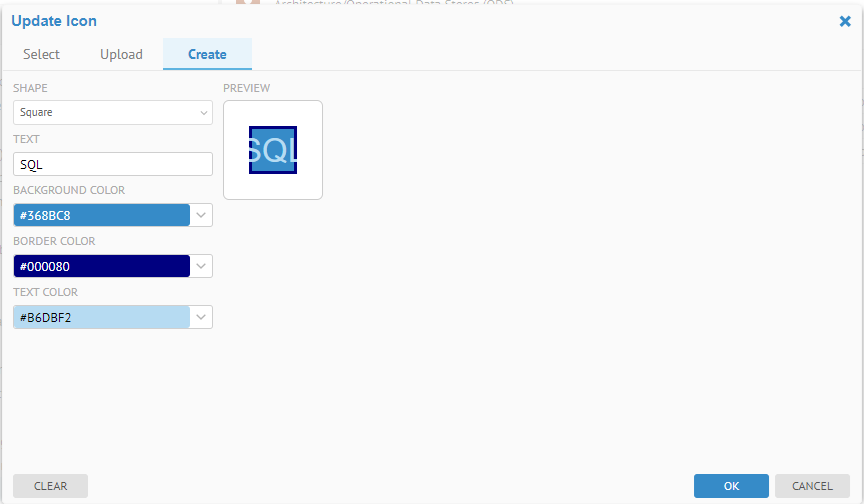
Task: Expand the Border Color dropdown arrow
Action: pyautogui.click(x=201, y=266)
